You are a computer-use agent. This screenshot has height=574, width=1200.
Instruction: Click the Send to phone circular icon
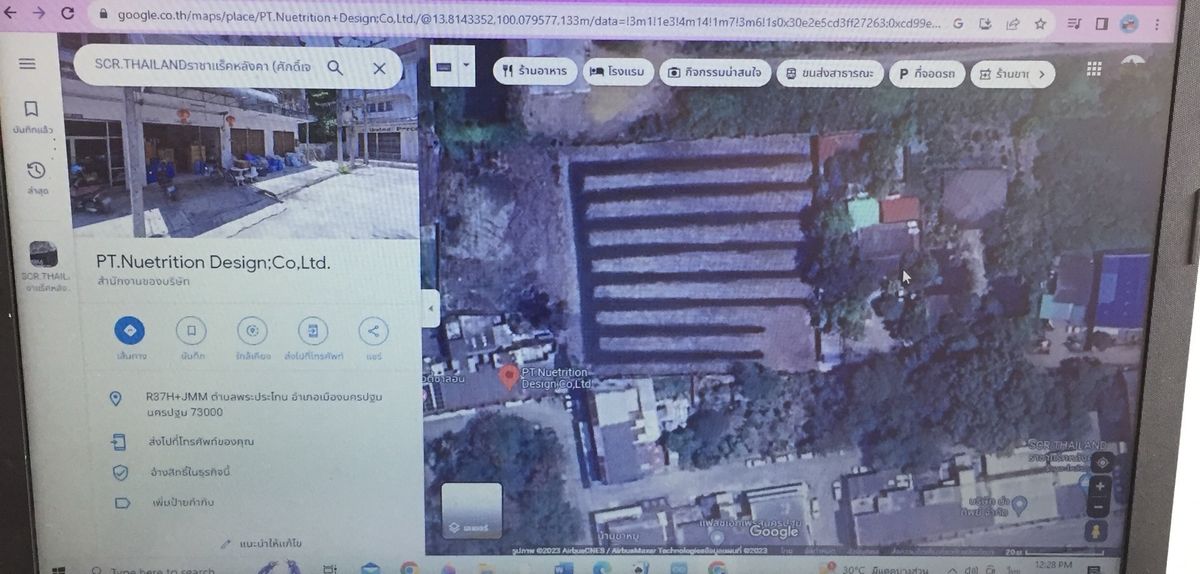coord(313,331)
